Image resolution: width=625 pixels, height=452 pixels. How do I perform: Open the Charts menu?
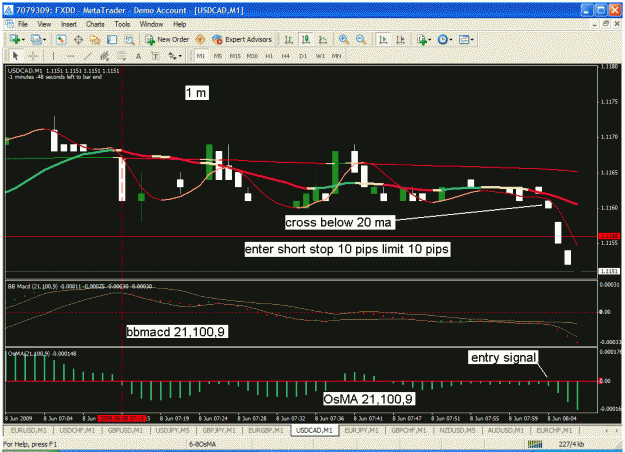95,24
